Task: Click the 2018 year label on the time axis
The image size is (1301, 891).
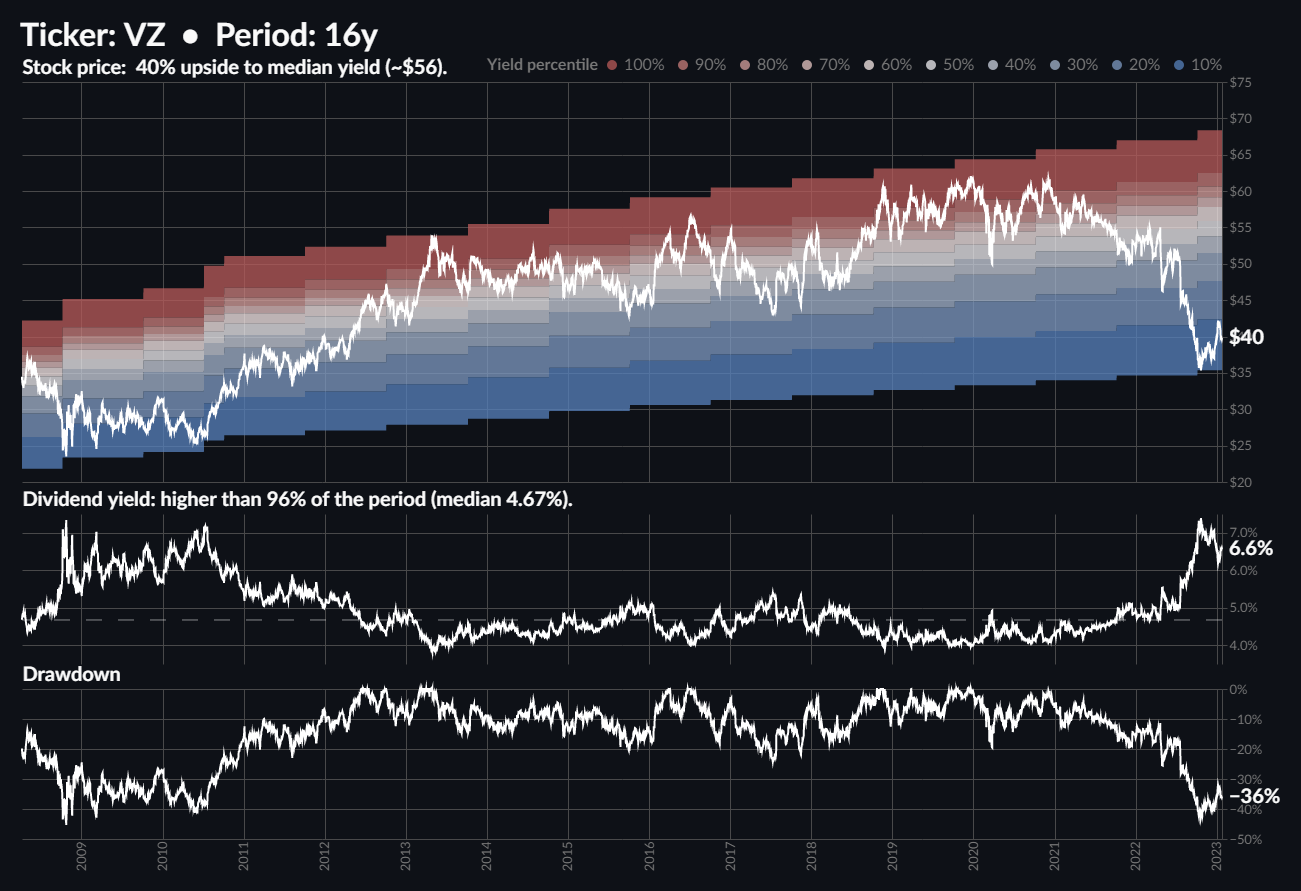Action: click(x=811, y=858)
